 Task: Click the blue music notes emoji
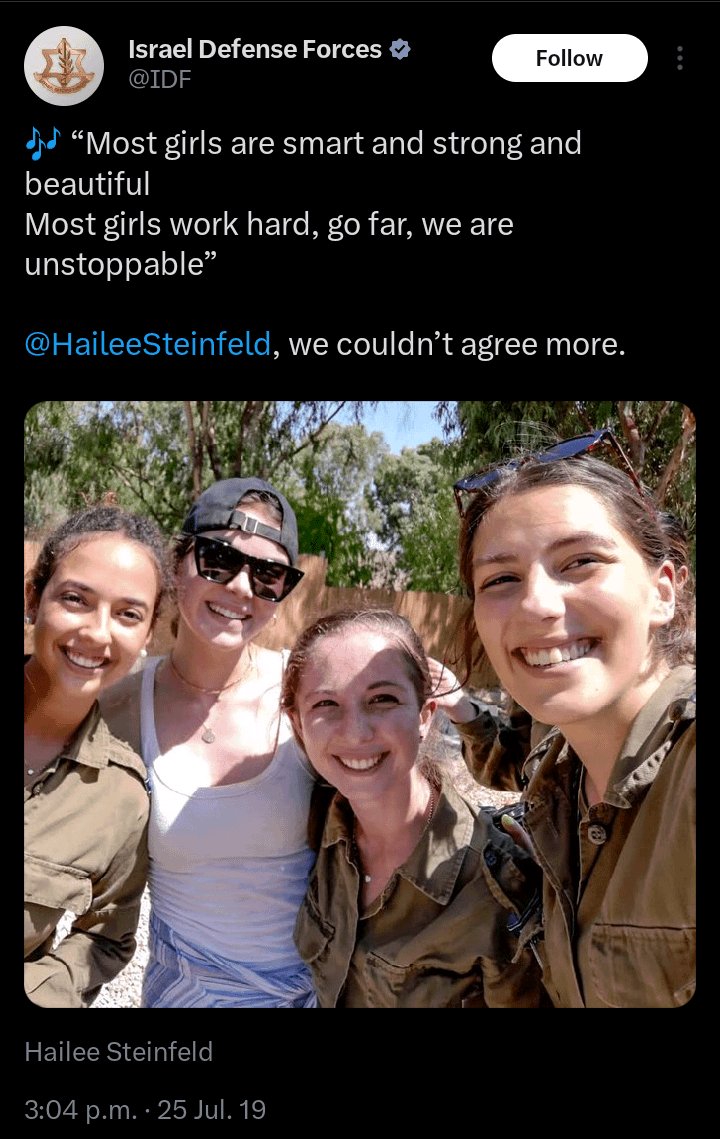click(x=43, y=143)
